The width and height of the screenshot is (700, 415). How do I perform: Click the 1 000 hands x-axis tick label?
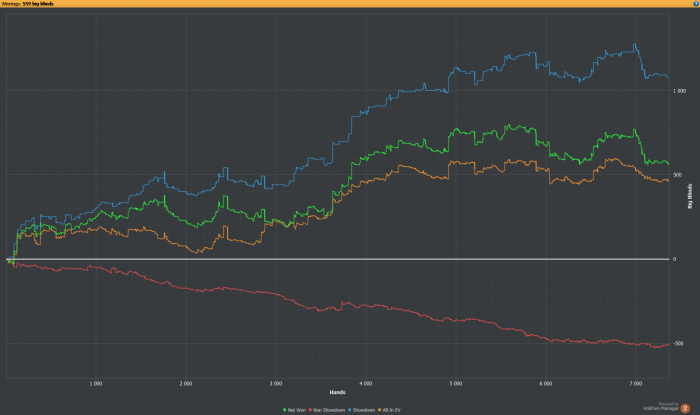click(96, 384)
